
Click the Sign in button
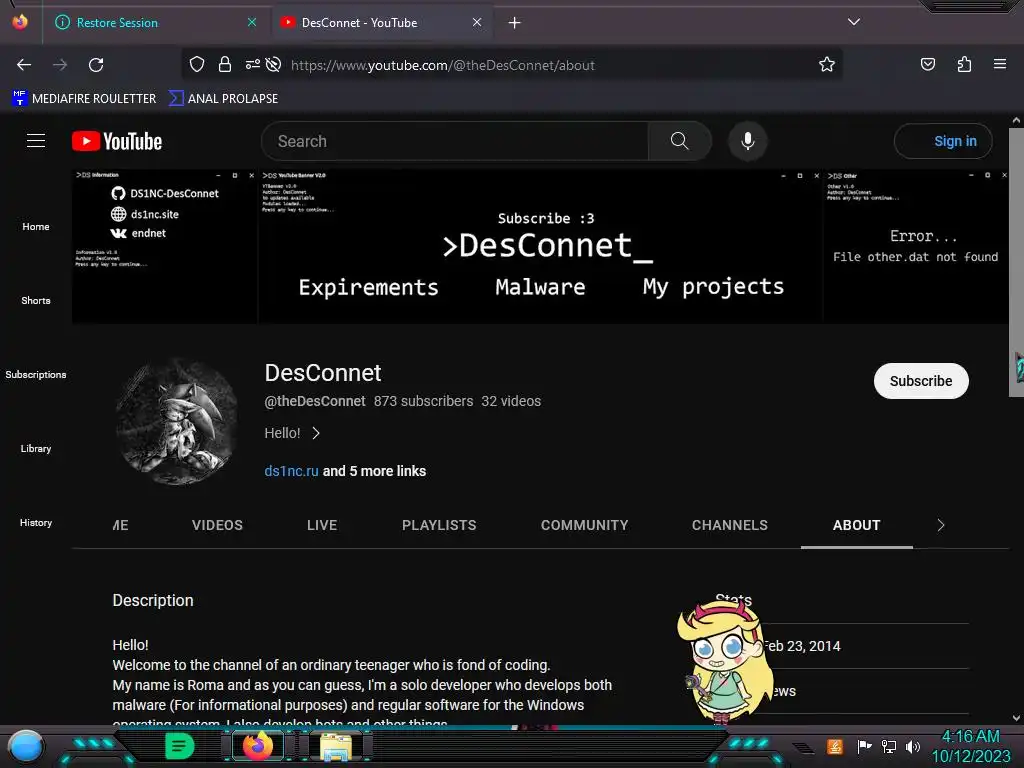(x=944, y=141)
